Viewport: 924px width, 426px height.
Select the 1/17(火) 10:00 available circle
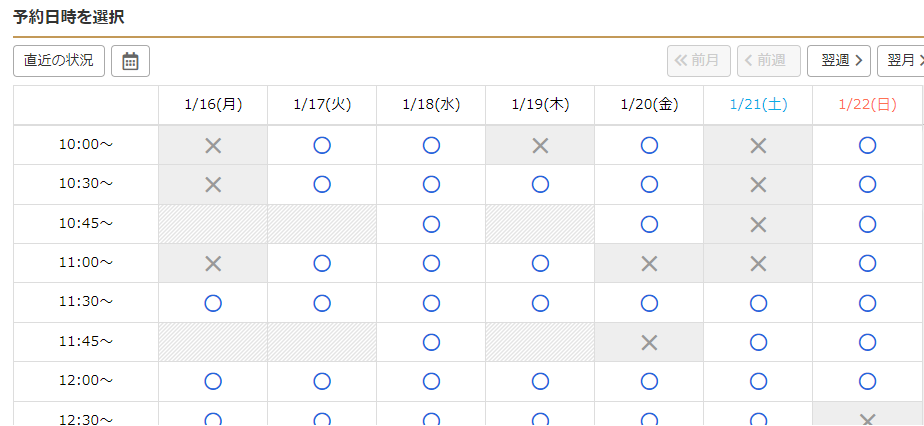(322, 145)
